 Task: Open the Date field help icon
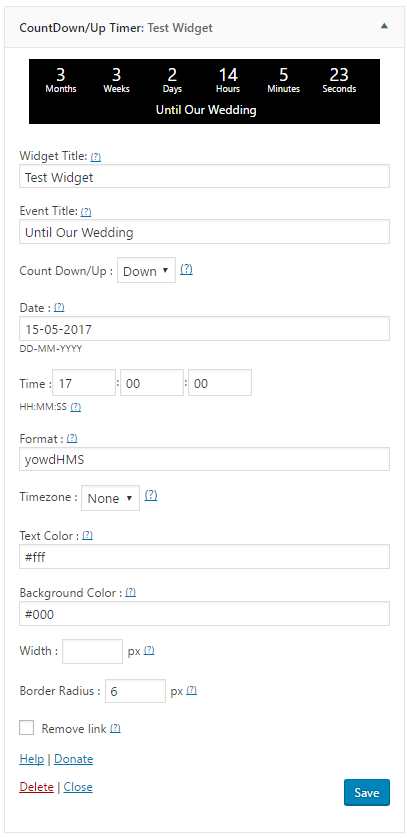click(59, 307)
